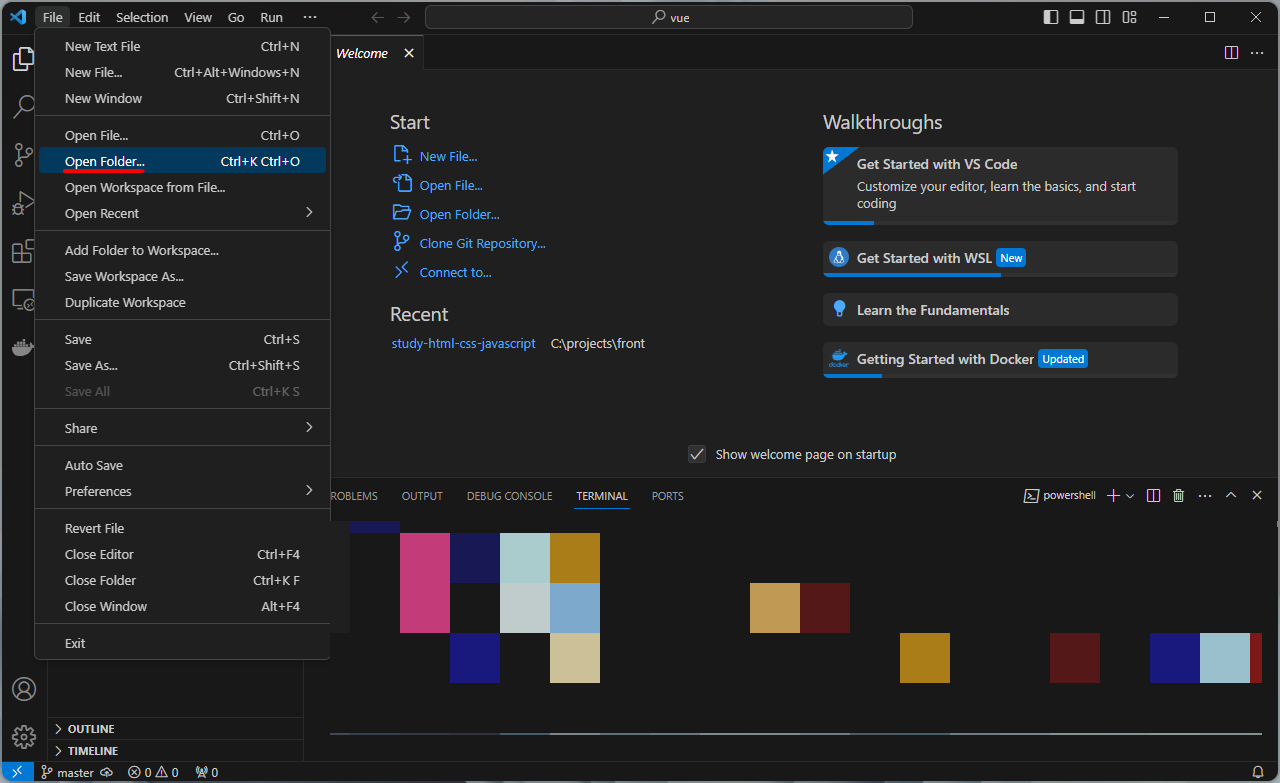This screenshot has width=1280, height=783.
Task: Expand the Preferences submenu
Action: 182,491
